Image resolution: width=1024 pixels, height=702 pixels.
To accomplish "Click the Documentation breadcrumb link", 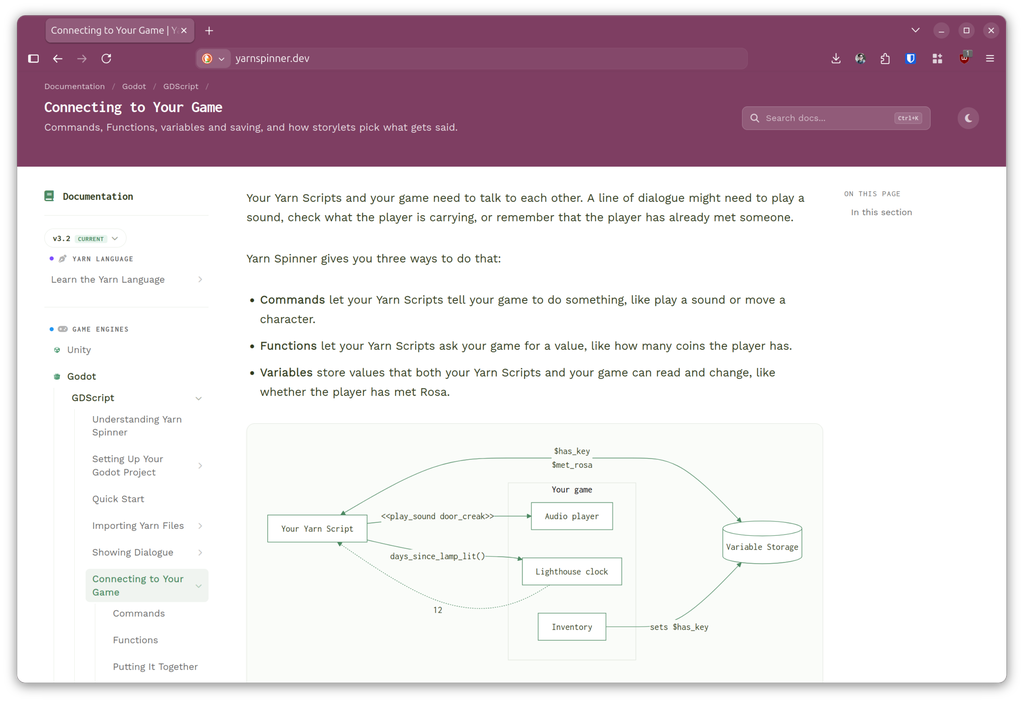I will pos(74,86).
